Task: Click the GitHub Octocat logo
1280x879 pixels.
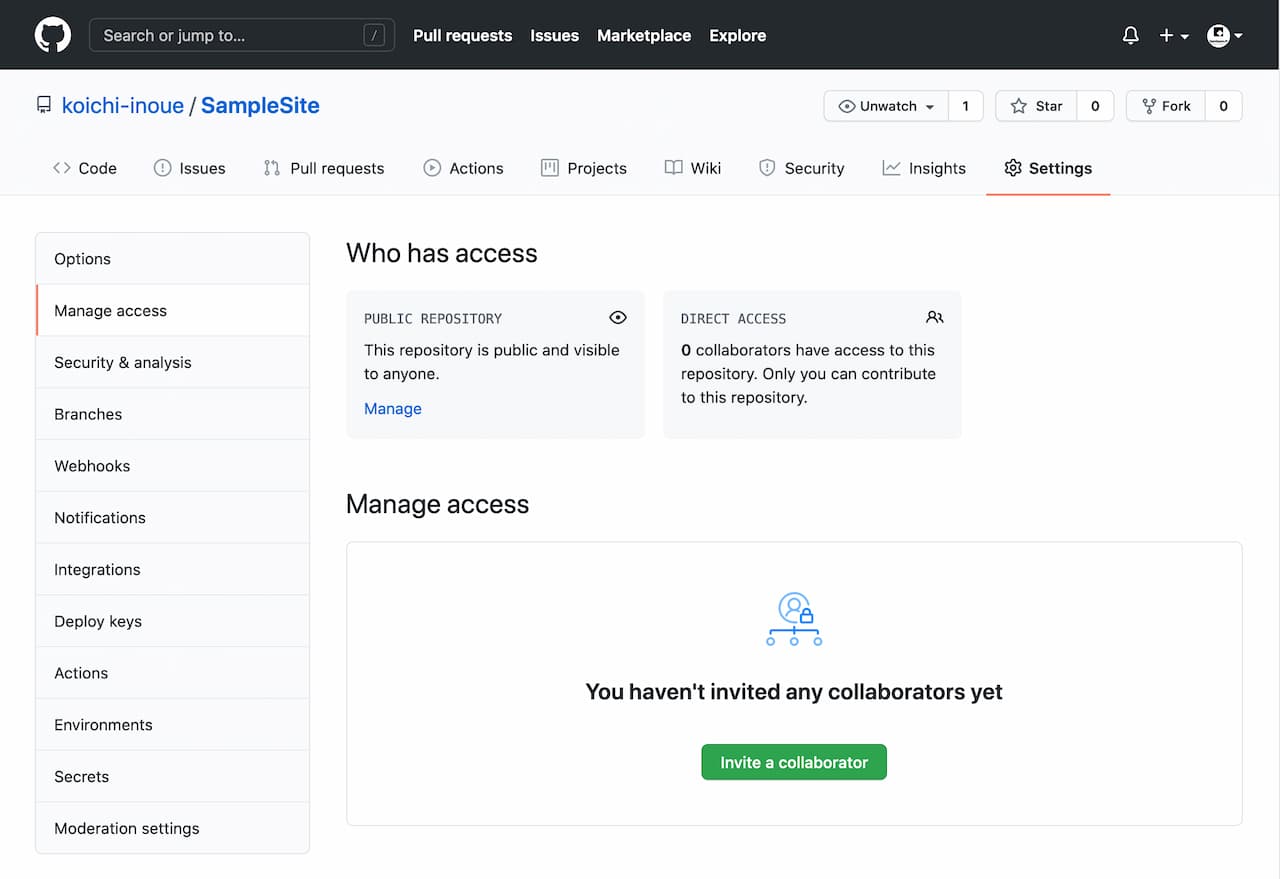Action: 53,35
